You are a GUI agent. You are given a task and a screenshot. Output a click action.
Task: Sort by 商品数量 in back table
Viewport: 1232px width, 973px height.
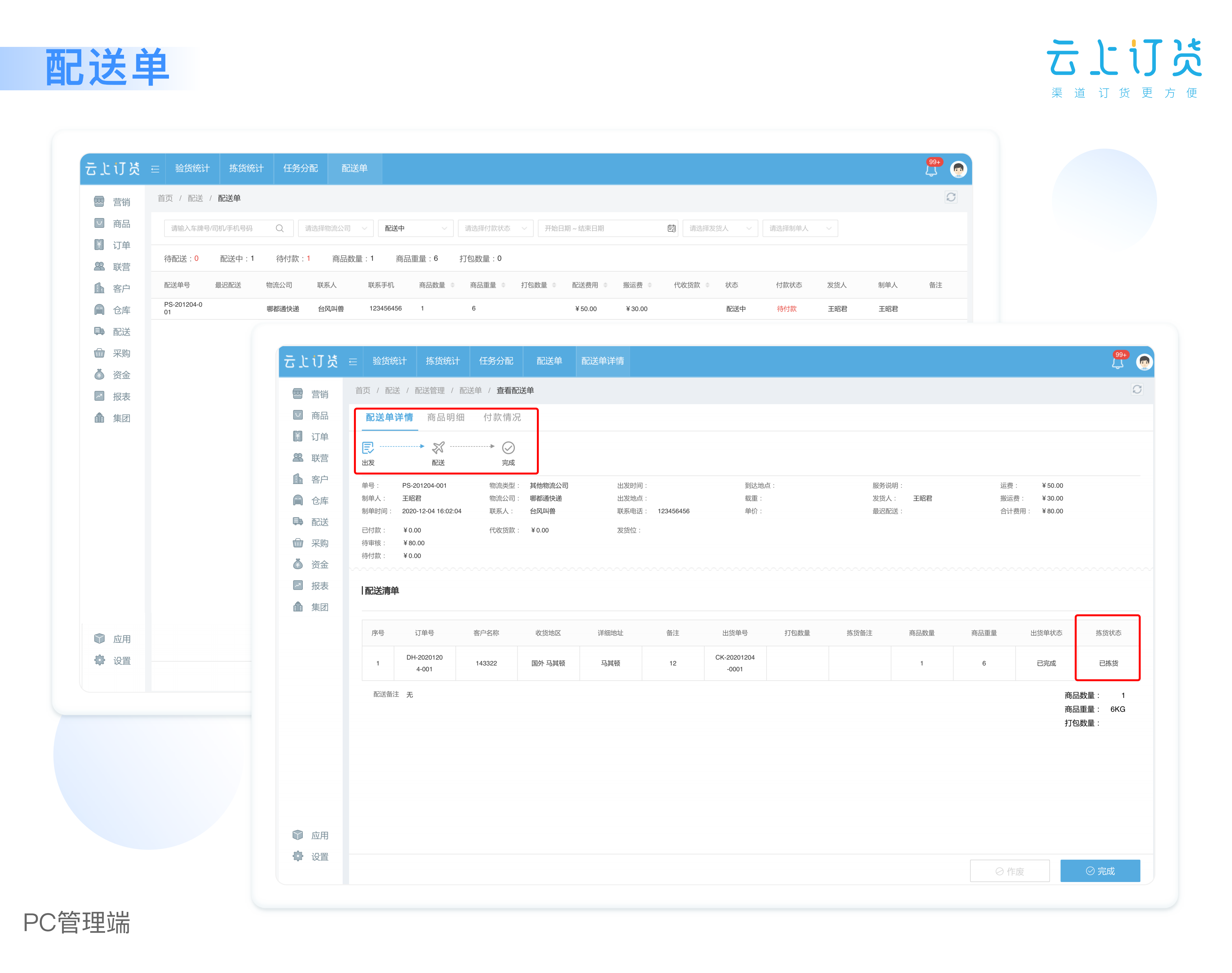click(453, 285)
